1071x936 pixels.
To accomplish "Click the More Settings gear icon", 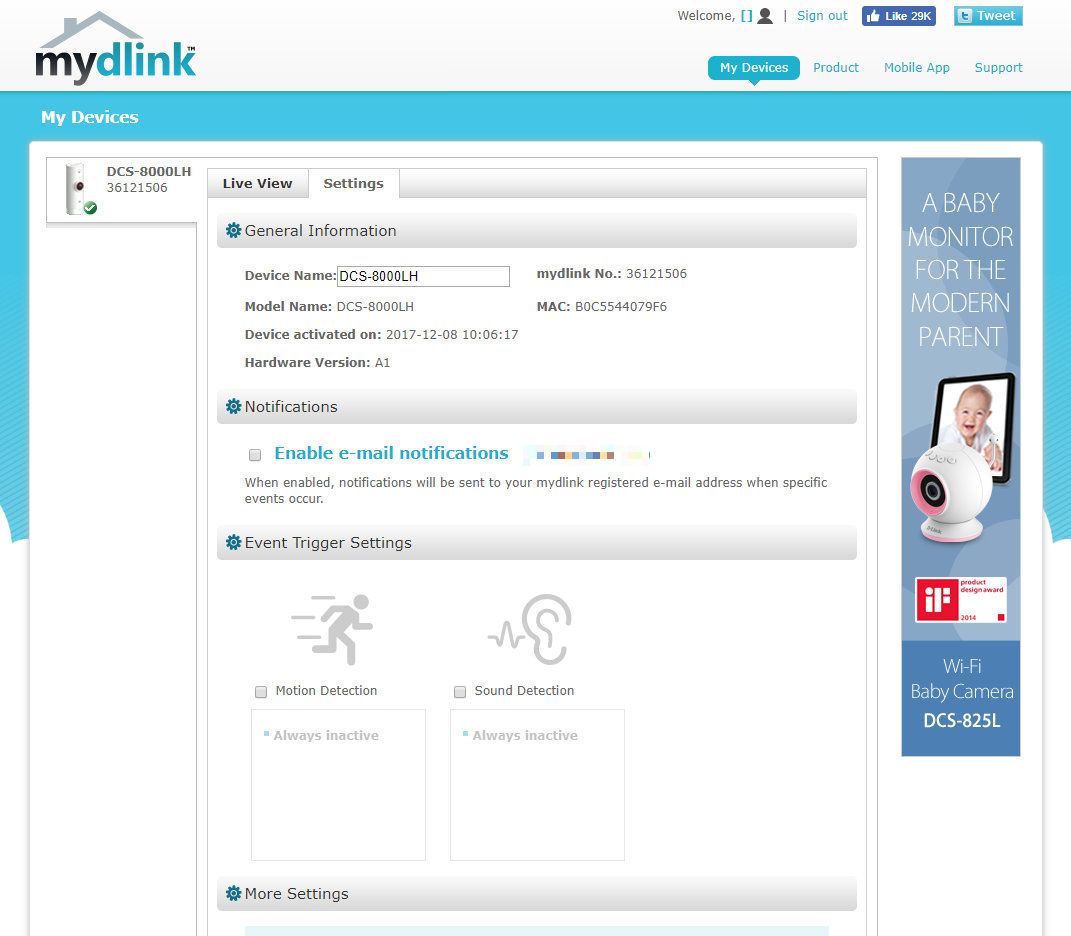I will 233,894.
